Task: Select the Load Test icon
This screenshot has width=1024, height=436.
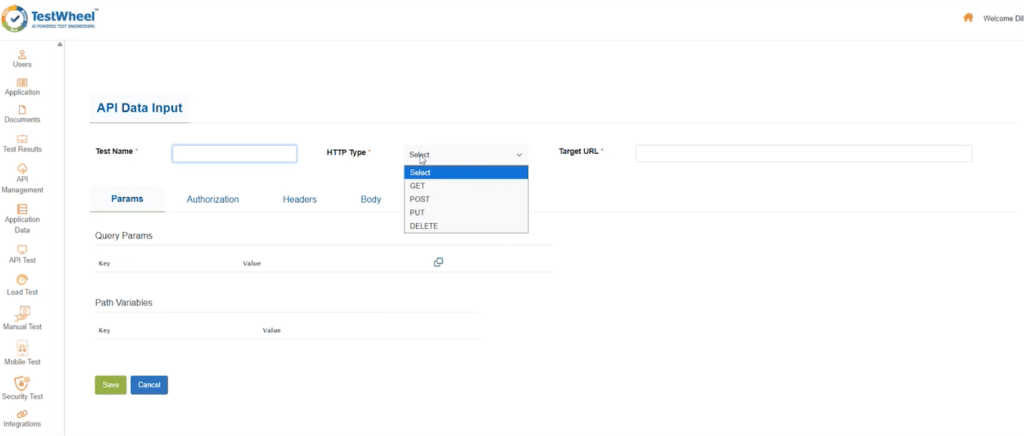Action: (x=22, y=280)
